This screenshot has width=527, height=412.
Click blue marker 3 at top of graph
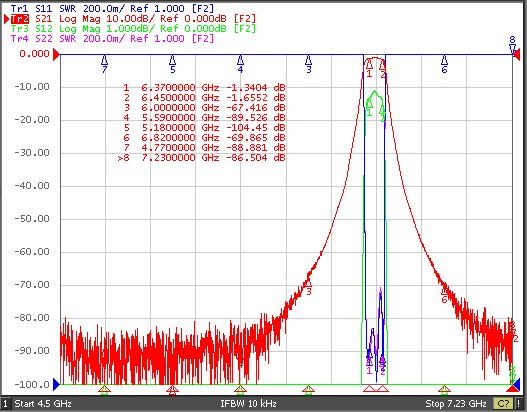coord(309,64)
